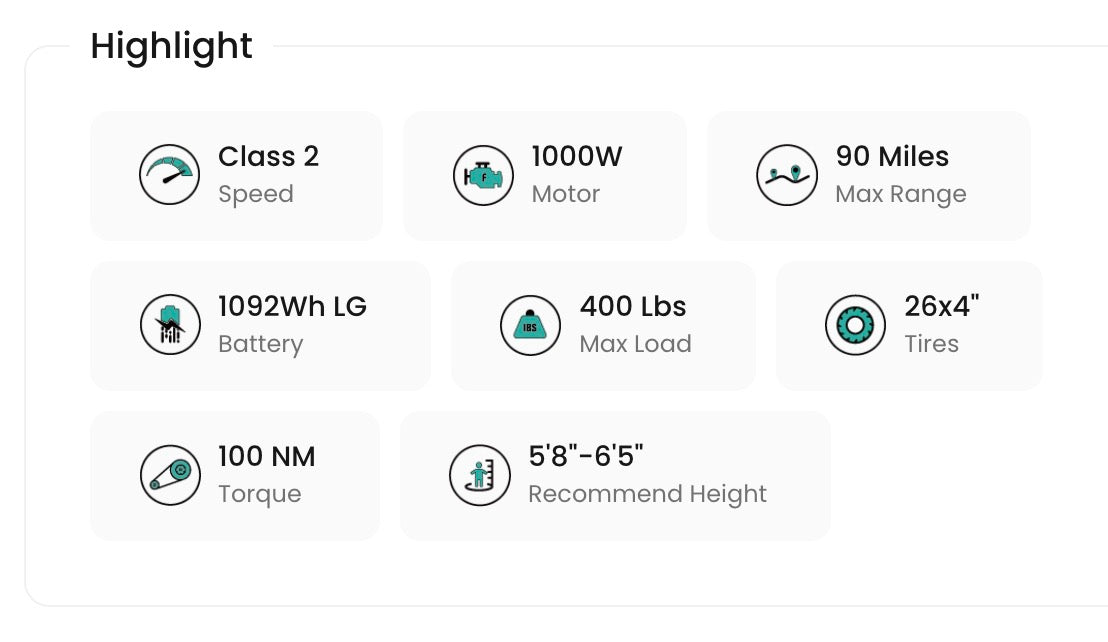Click the "1092Wh LG" battery value

click(292, 307)
